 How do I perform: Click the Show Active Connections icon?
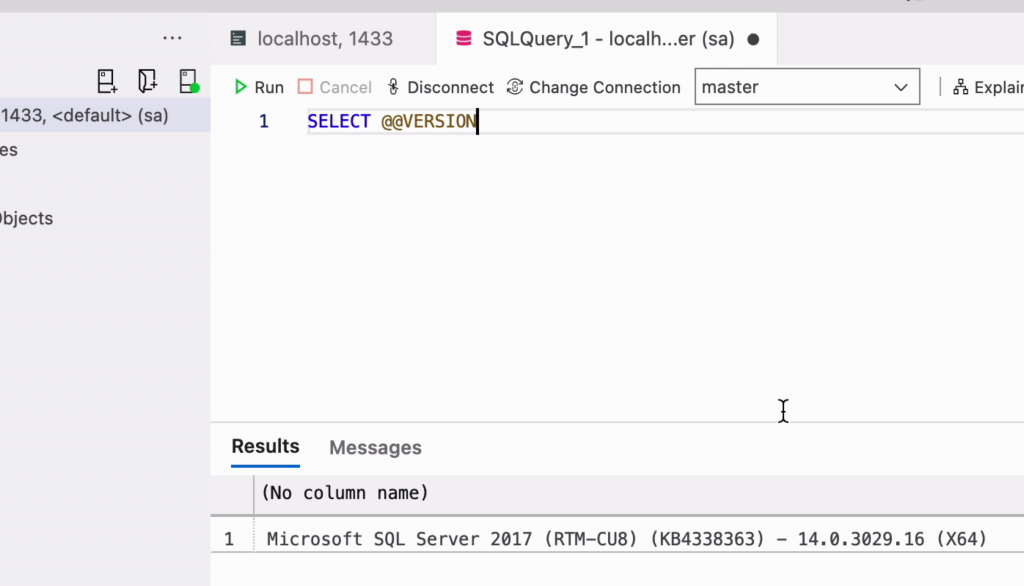[x=188, y=81]
